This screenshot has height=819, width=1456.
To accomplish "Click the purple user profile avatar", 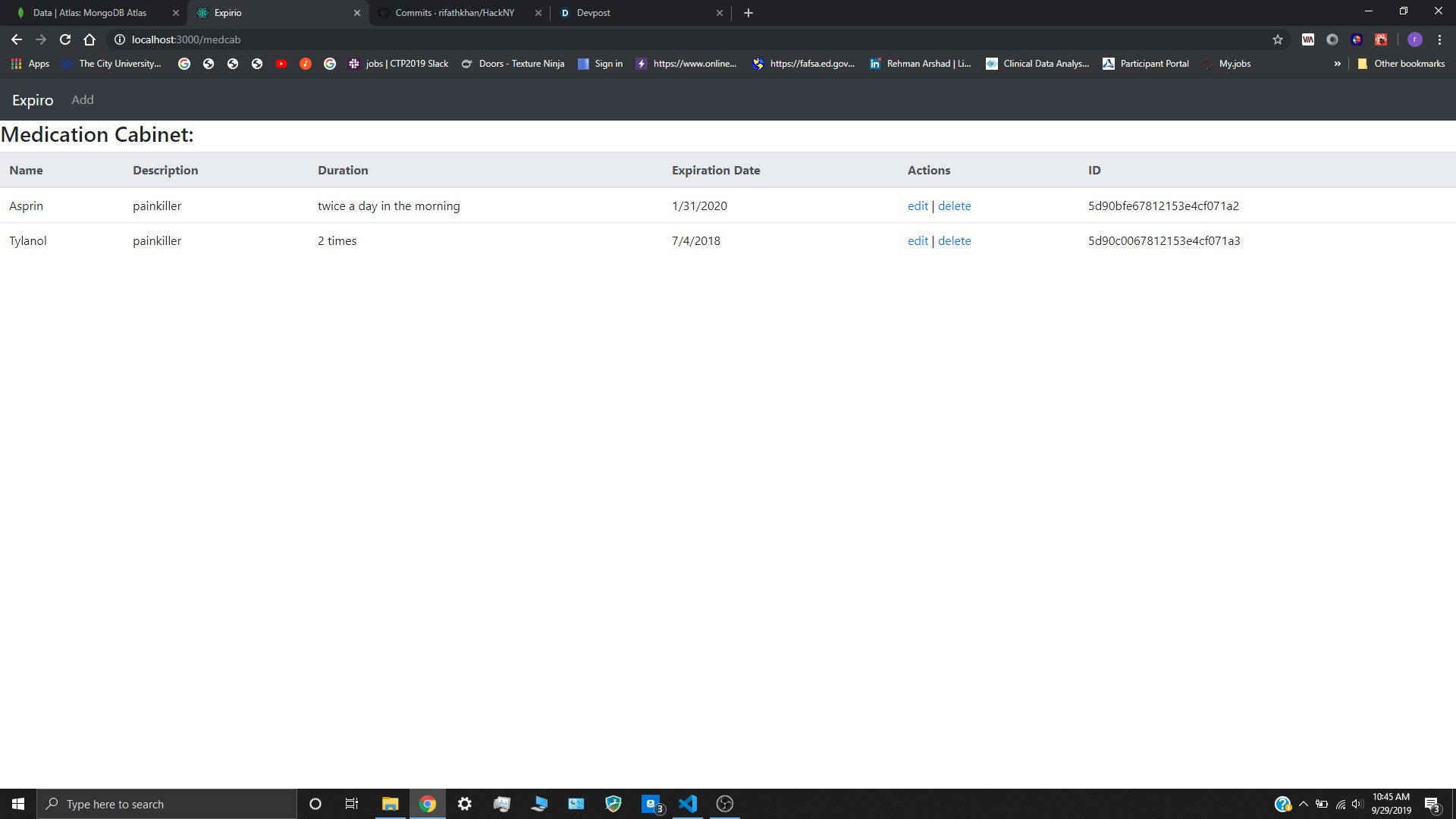I will (1414, 39).
